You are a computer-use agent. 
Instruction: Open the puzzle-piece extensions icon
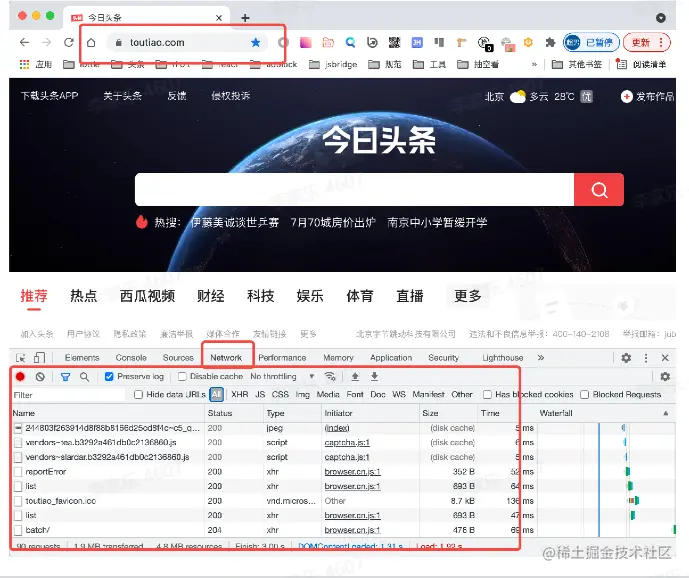[x=550, y=42]
